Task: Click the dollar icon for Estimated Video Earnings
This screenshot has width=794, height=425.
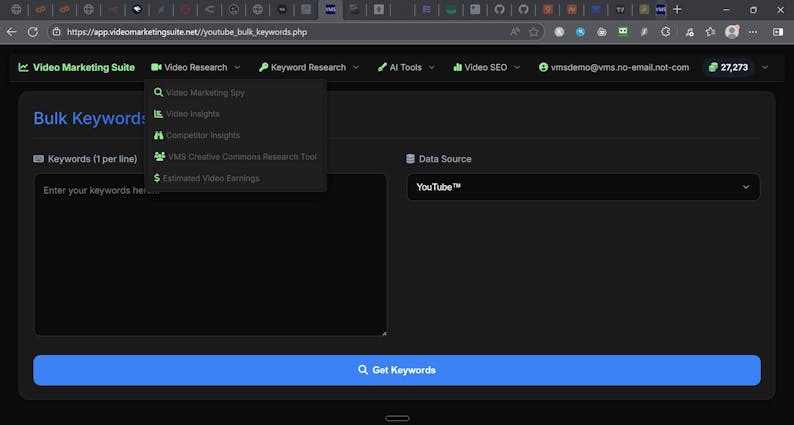Action: click(157, 178)
